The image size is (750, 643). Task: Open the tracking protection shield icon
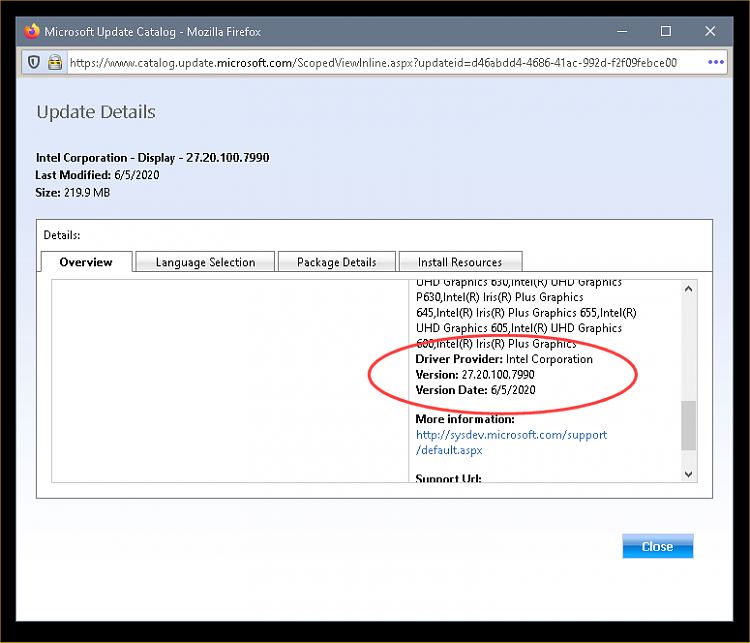pyautogui.click(x=33, y=62)
